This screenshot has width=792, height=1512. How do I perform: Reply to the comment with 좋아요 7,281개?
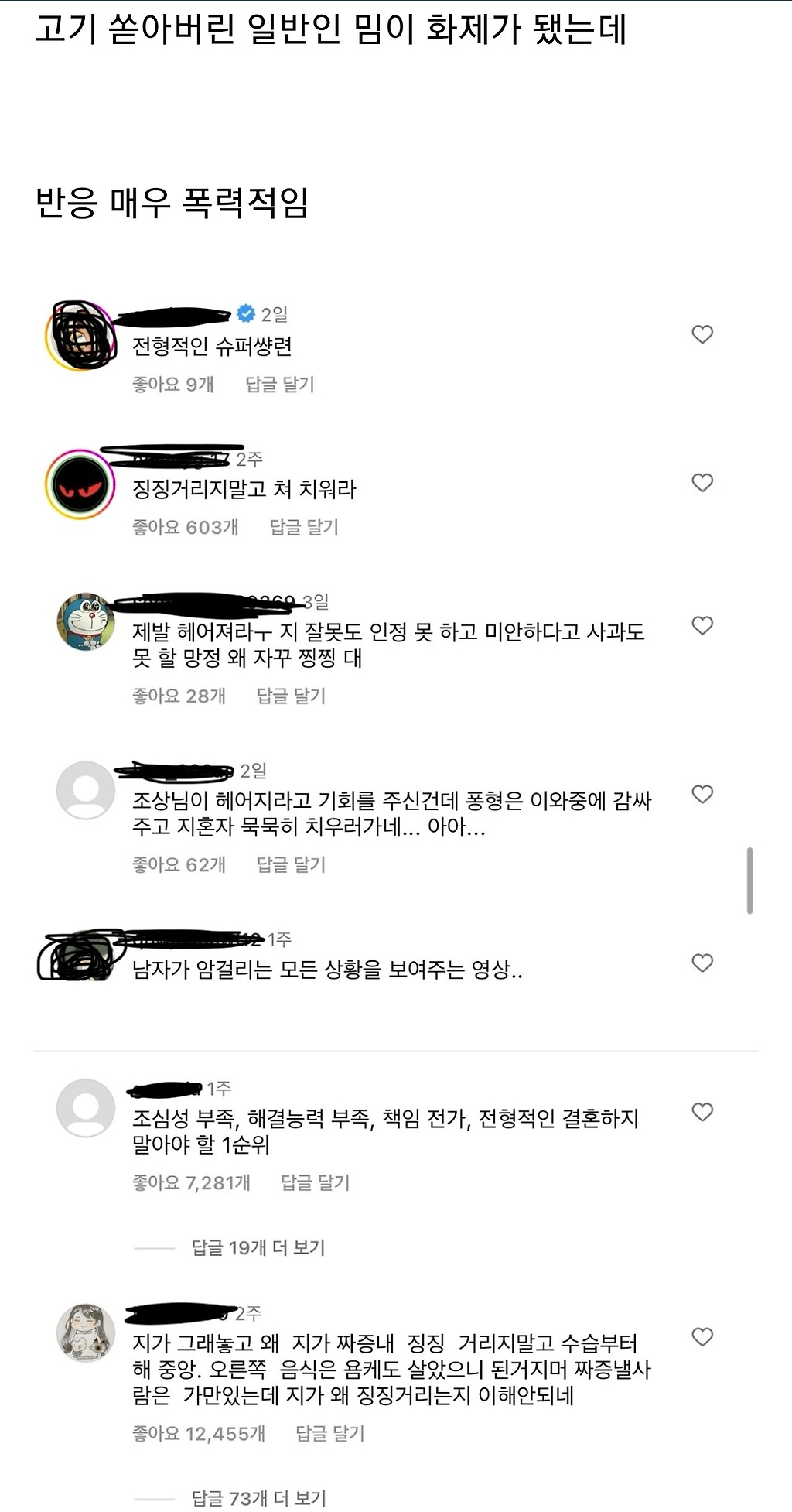tap(315, 1182)
